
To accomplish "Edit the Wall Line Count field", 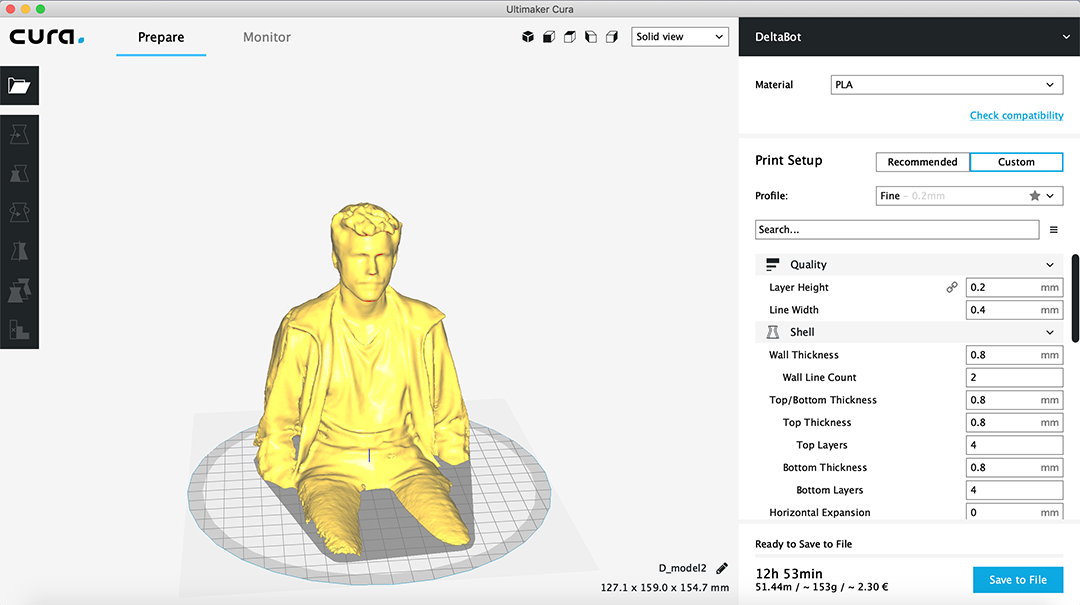I will (1014, 378).
